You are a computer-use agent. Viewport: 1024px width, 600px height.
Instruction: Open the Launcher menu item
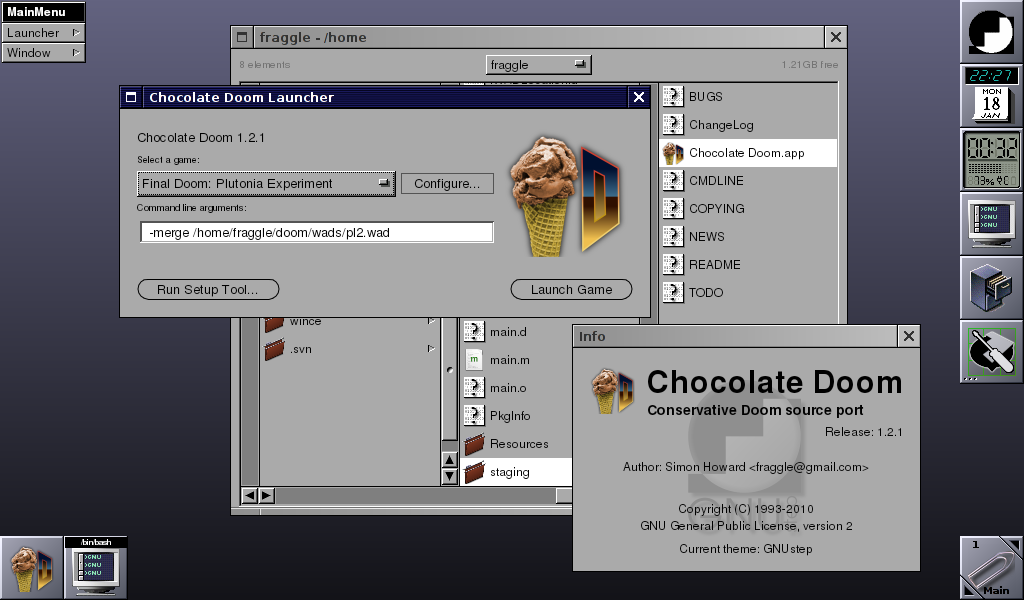click(43, 33)
